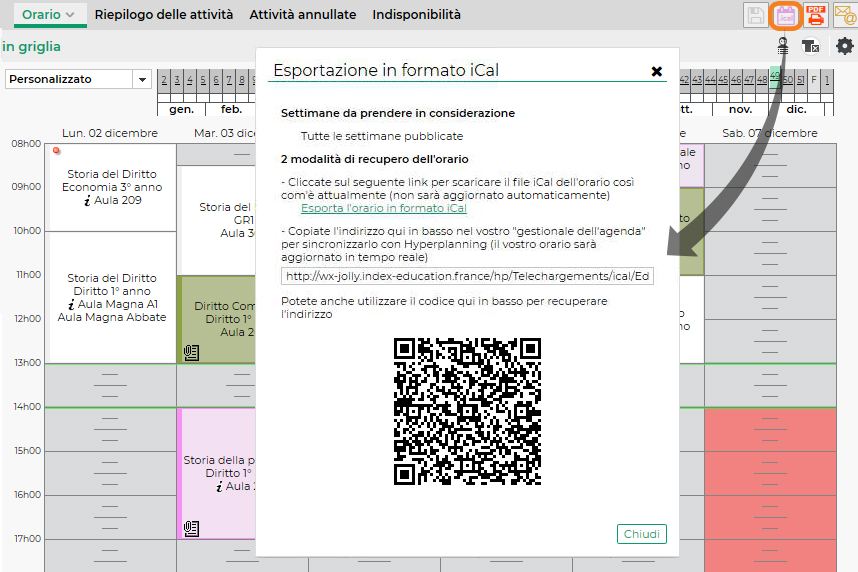
Task: Select week 7 in the week bar
Action: [229, 80]
